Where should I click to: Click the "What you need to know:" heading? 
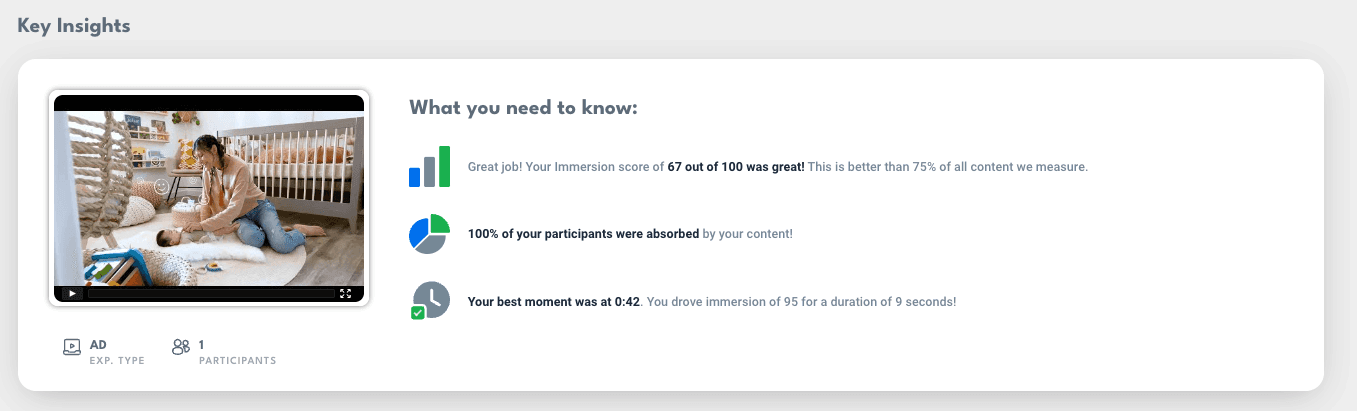click(523, 108)
